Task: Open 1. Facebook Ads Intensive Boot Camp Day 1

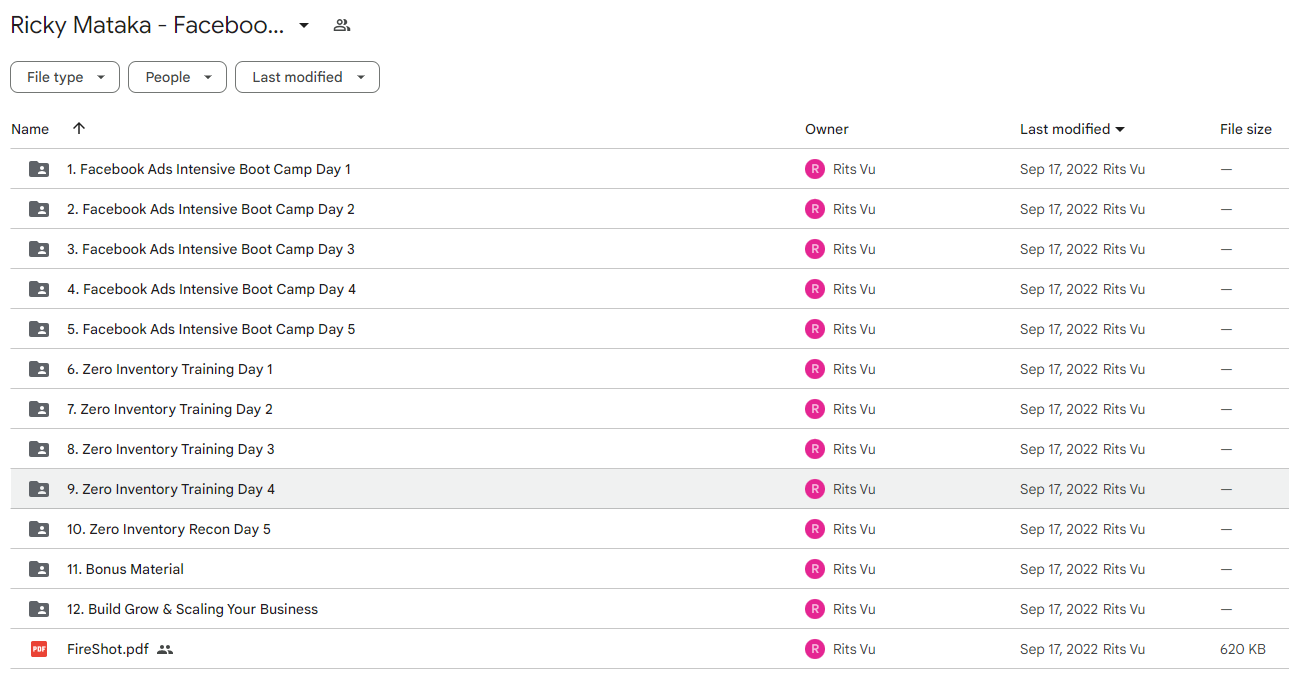Action: (209, 169)
